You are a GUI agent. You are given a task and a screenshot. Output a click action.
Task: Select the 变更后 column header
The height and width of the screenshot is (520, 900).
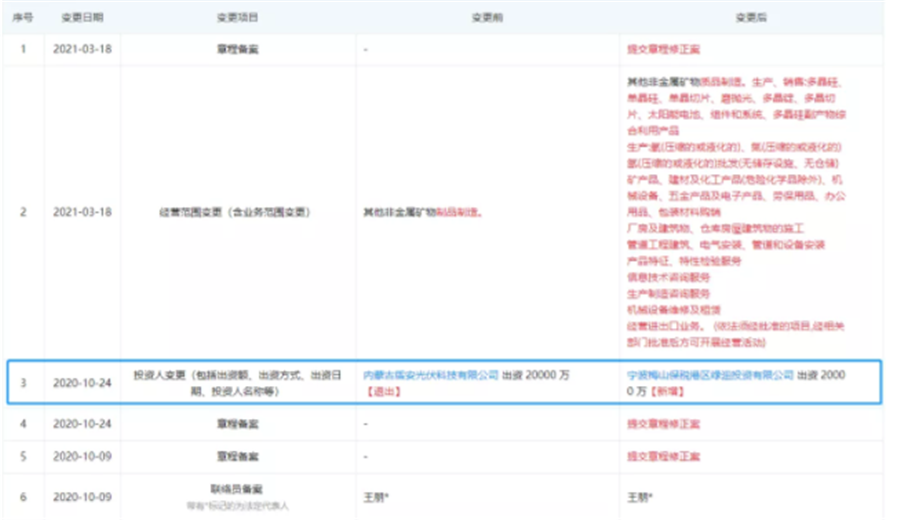click(x=749, y=17)
